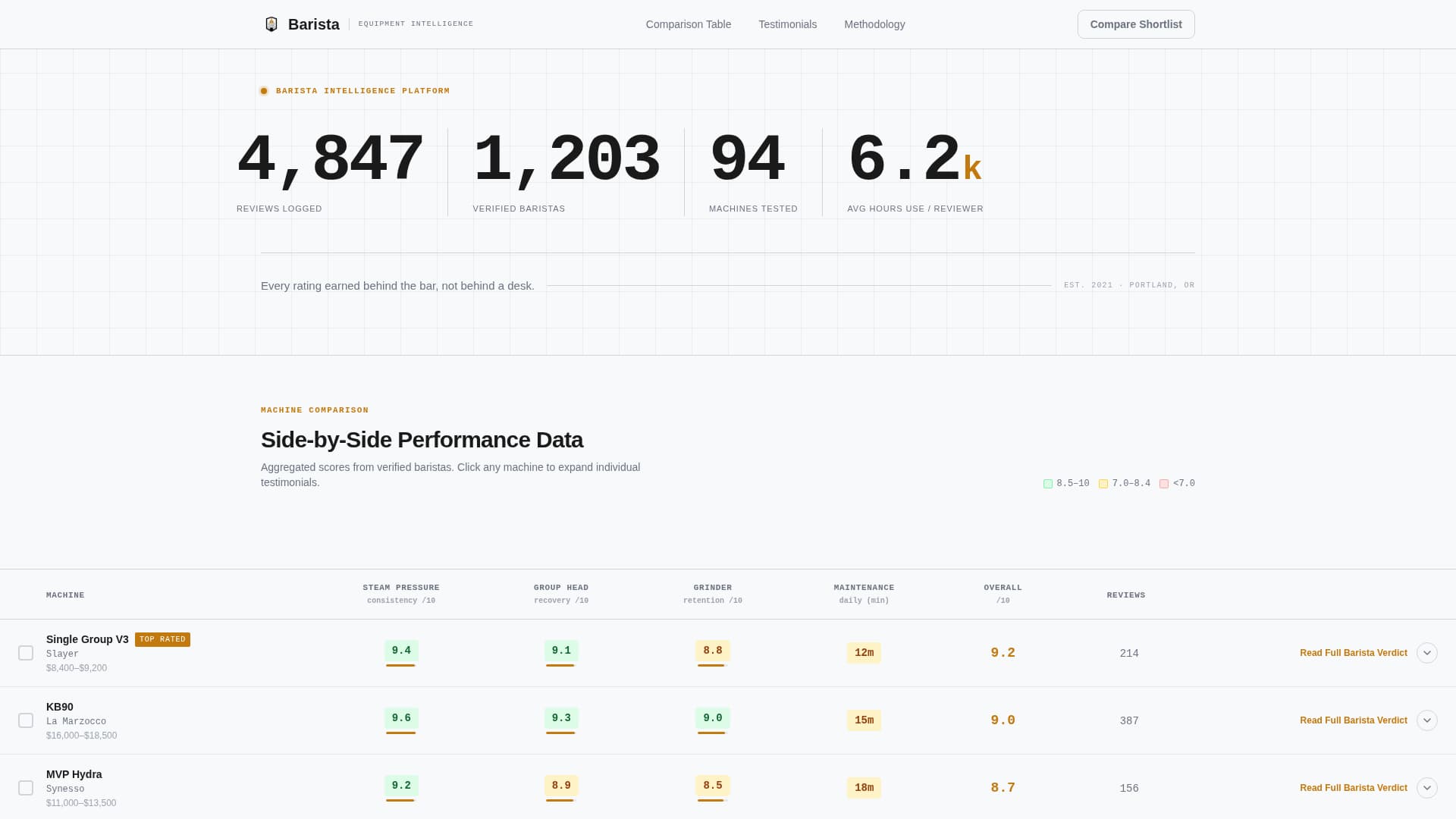Click the 214 reviews count
The width and height of the screenshot is (1456, 819).
coord(1129,654)
